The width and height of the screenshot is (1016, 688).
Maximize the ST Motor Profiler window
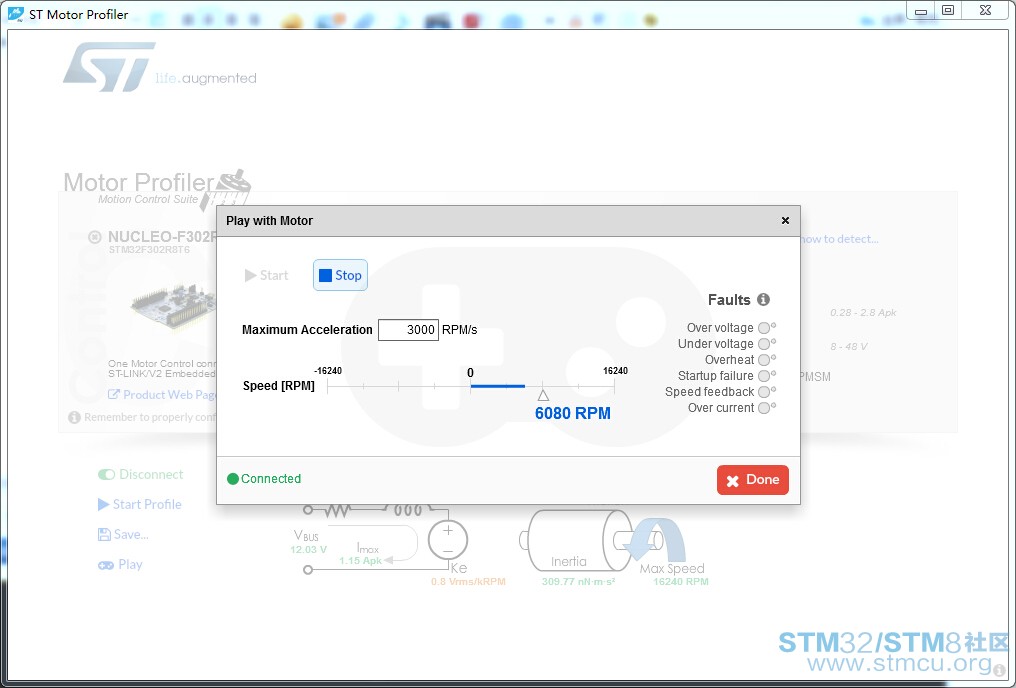pyautogui.click(x=948, y=10)
